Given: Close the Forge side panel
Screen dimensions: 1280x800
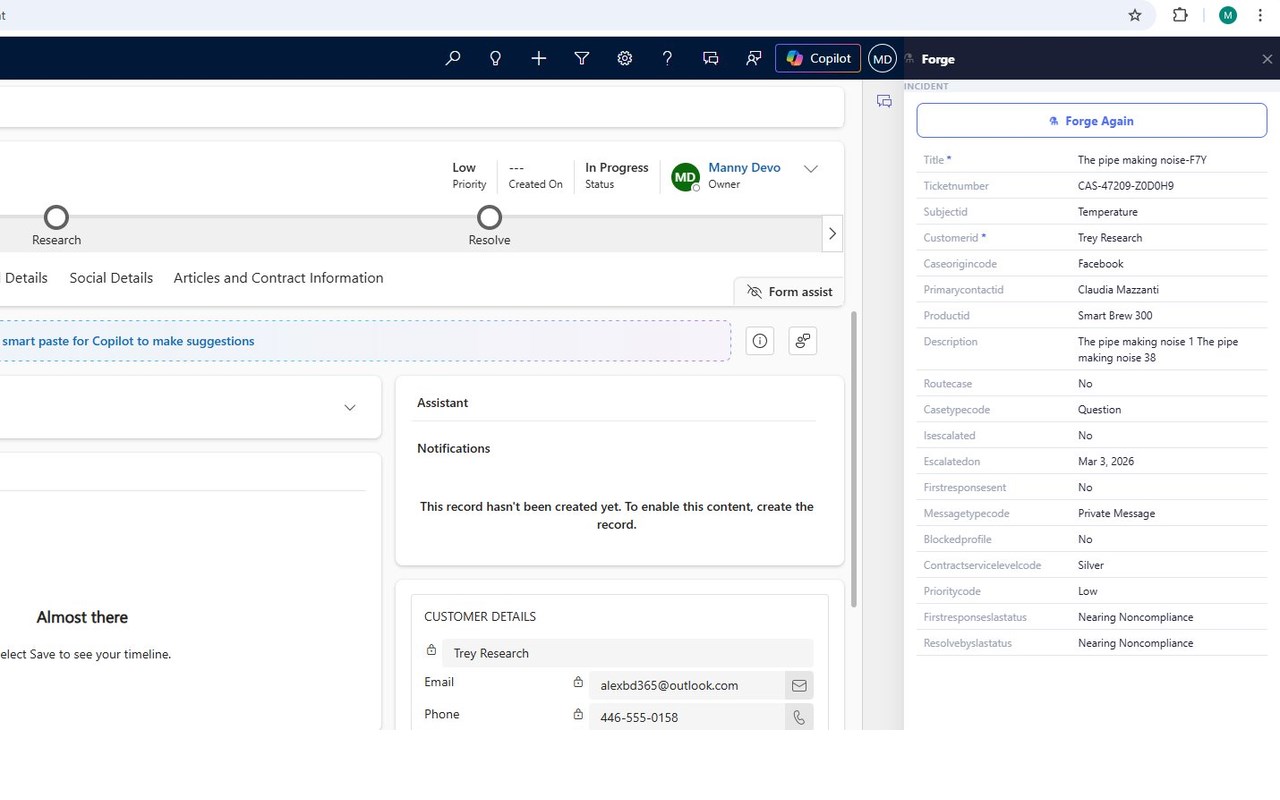Looking at the screenshot, I should (1267, 59).
